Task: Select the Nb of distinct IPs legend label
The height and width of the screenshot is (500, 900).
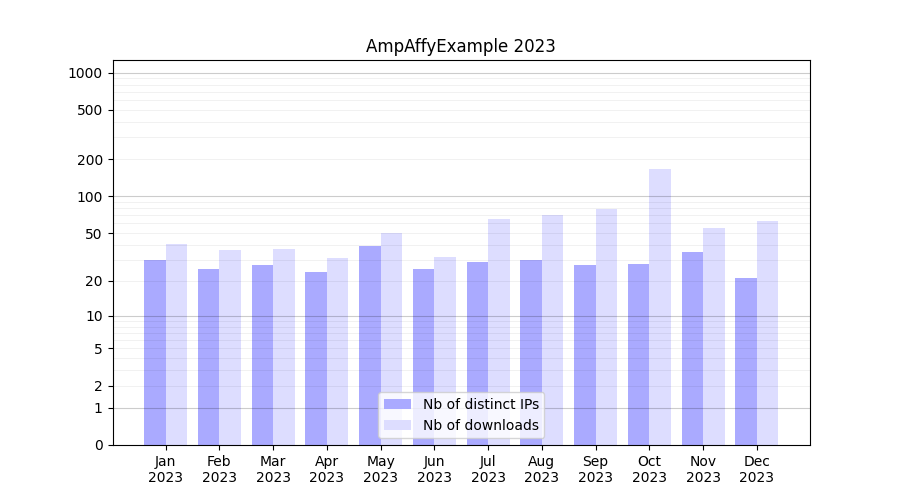Action: [480, 404]
